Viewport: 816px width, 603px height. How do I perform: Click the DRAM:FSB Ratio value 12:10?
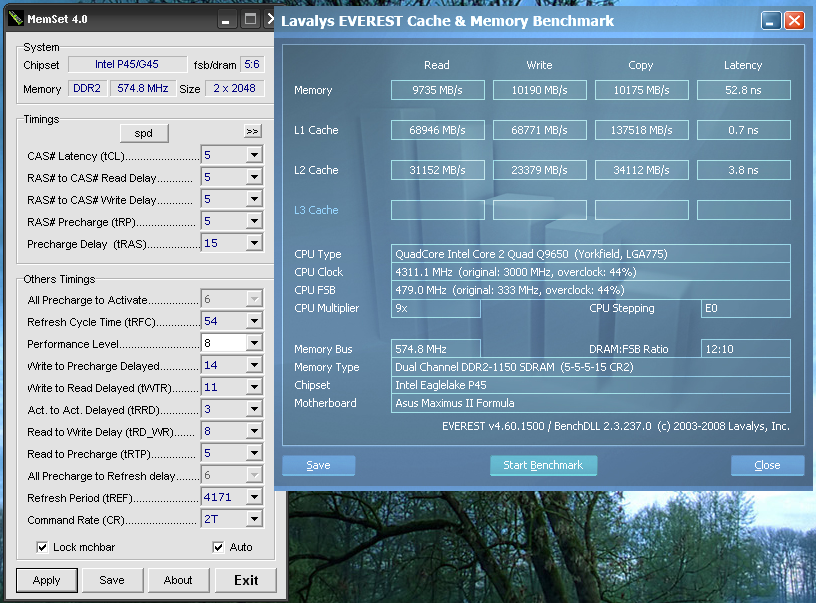click(746, 349)
